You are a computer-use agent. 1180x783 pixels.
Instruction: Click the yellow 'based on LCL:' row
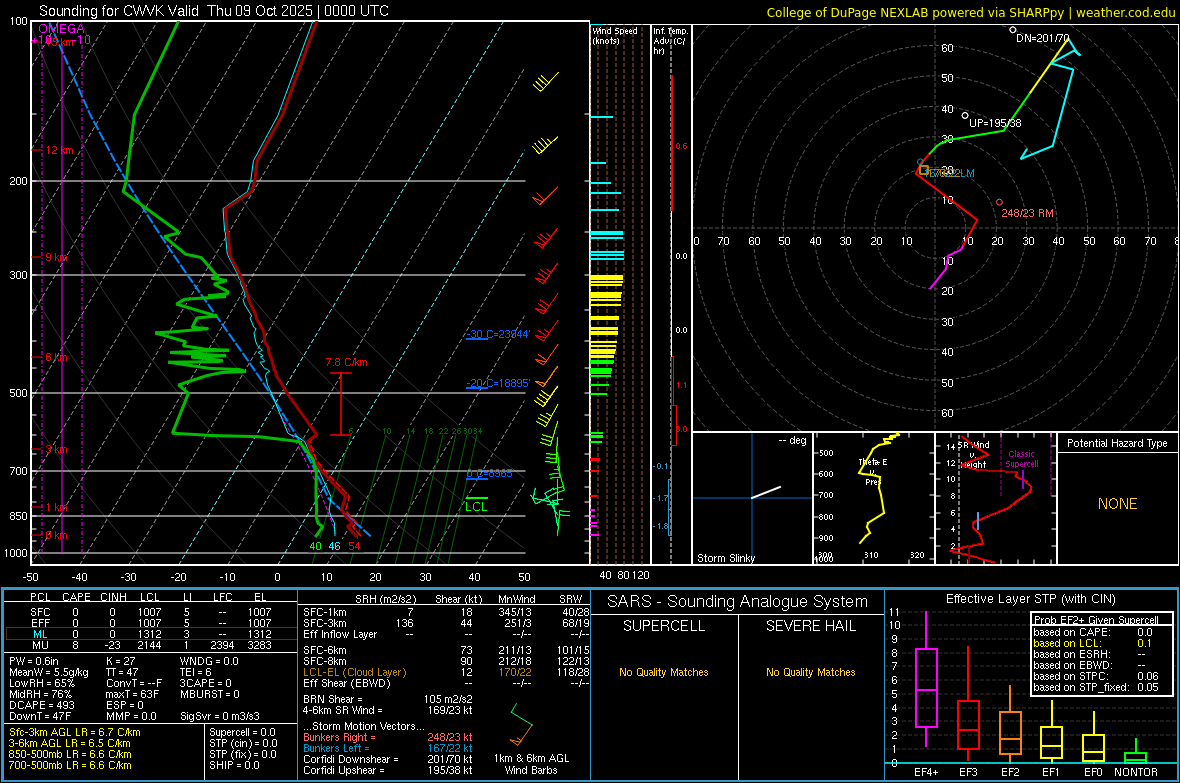(x=1092, y=643)
